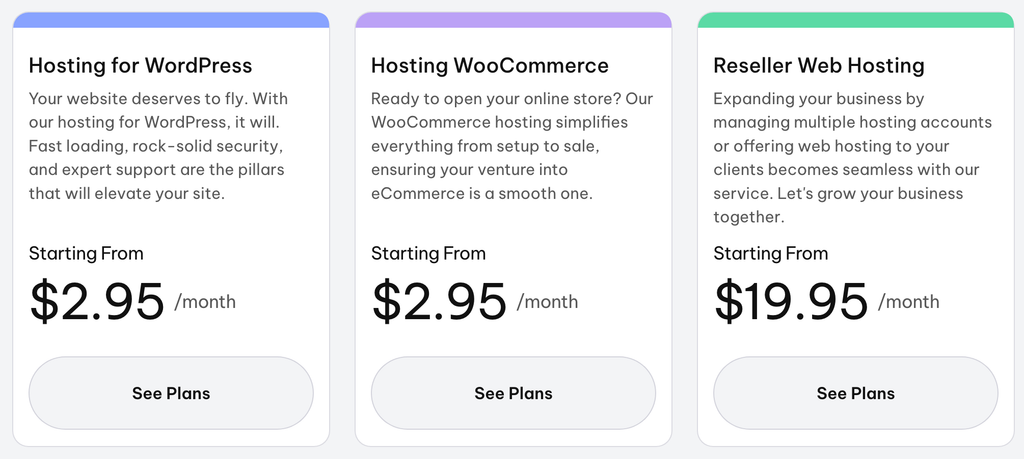Click the $2.95 price on WordPress card
1024x459 pixels.
[97, 302]
